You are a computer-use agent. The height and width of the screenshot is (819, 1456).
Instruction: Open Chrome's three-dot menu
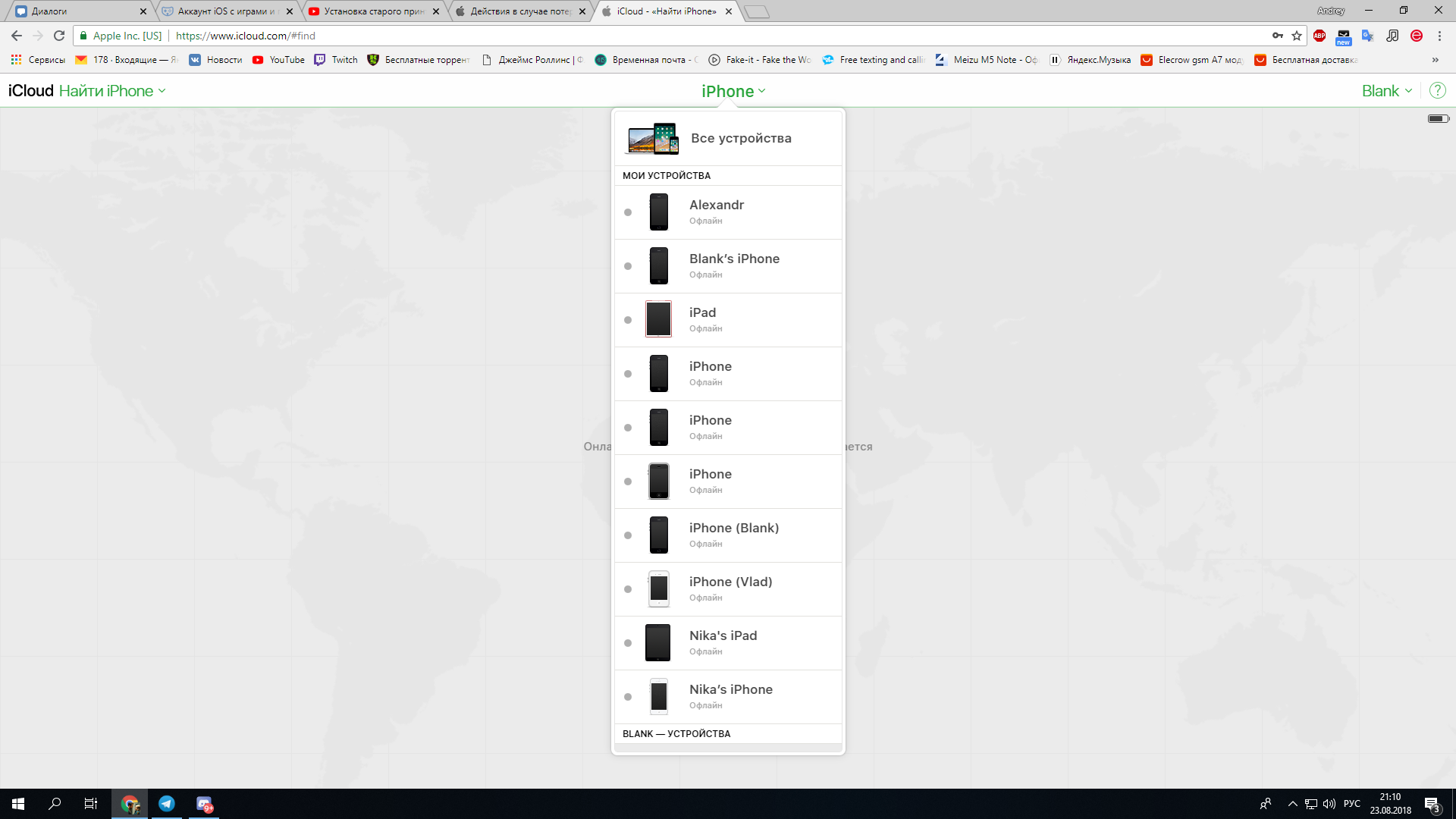(x=1439, y=36)
